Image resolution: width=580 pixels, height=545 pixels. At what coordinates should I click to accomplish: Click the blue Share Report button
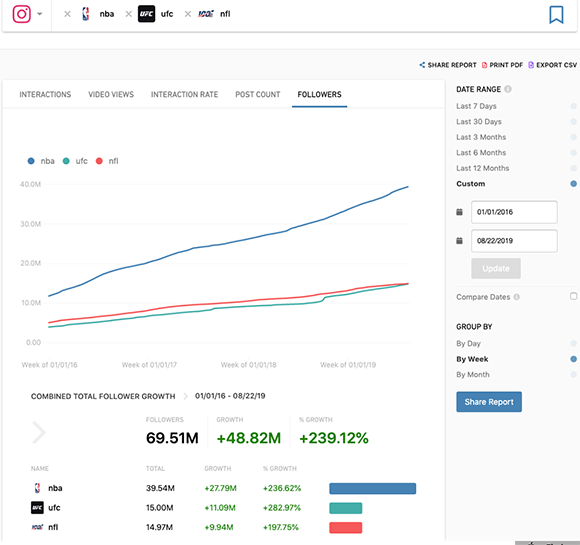[x=489, y=402]
